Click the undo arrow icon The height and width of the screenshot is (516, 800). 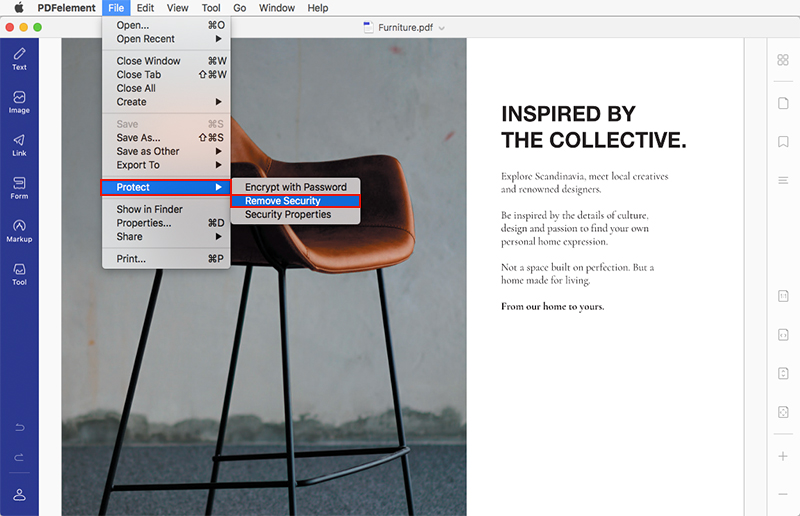click(19, 428)
